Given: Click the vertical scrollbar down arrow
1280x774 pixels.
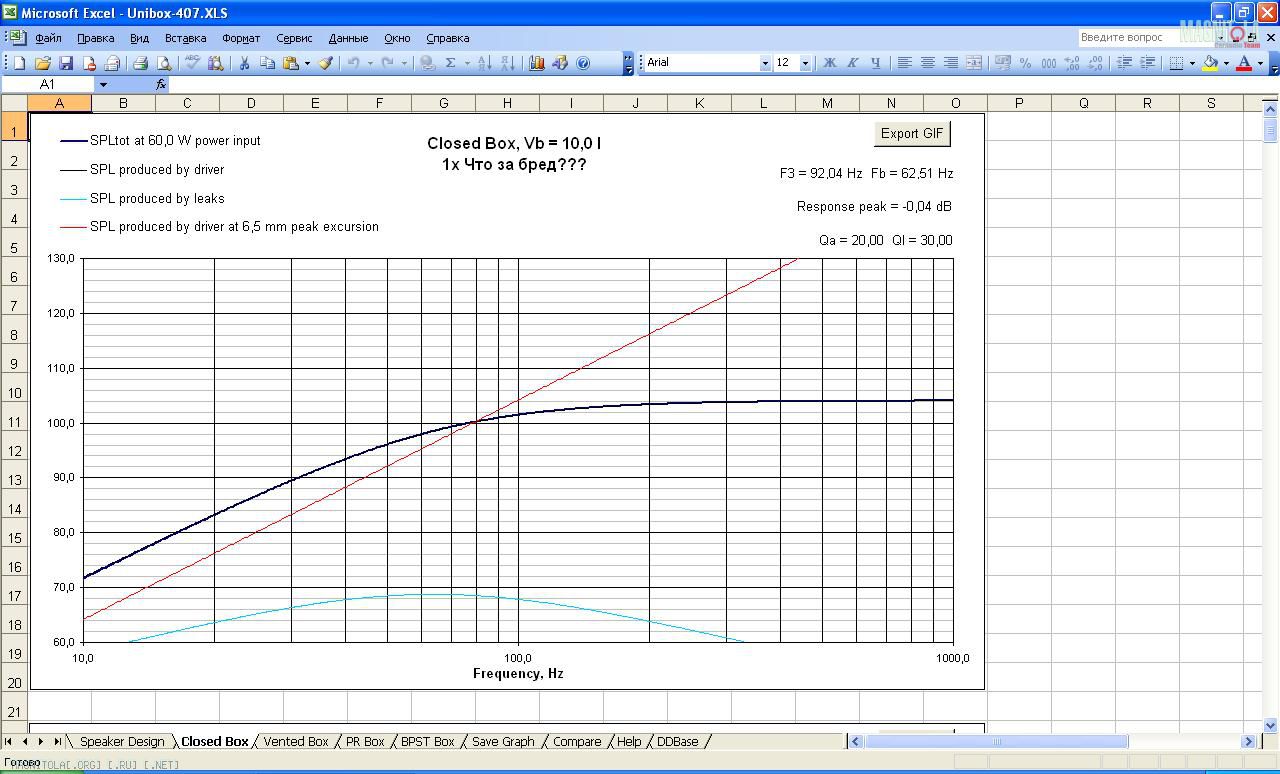Looking at the screenshot, I should point(1271,725).
